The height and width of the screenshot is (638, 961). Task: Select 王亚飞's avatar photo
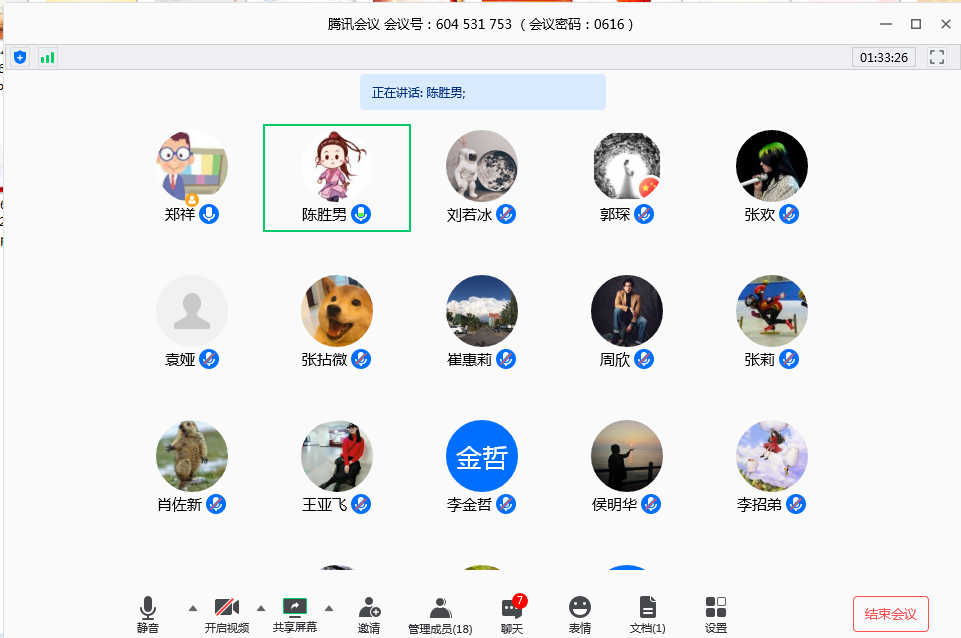(336, 456)
